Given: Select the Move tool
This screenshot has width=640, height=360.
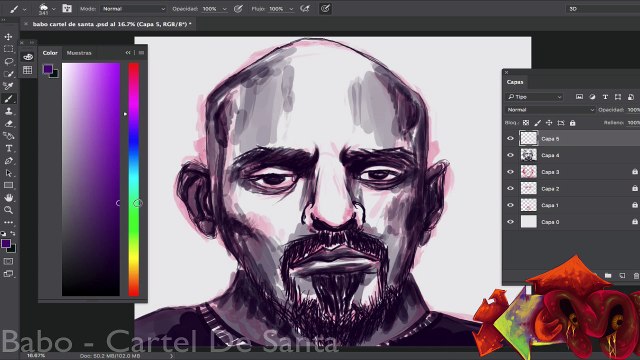Looking at the screenshot, I should (x=8, y=37).
